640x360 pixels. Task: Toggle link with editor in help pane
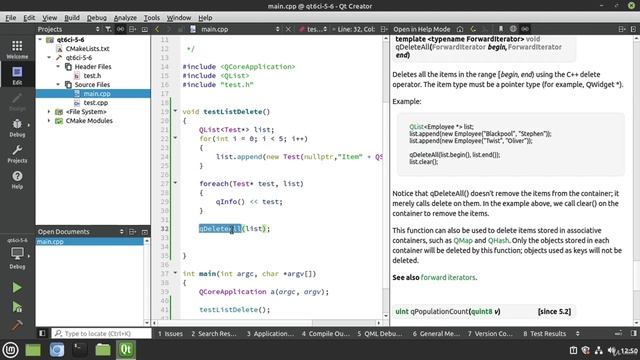point(525,29)
